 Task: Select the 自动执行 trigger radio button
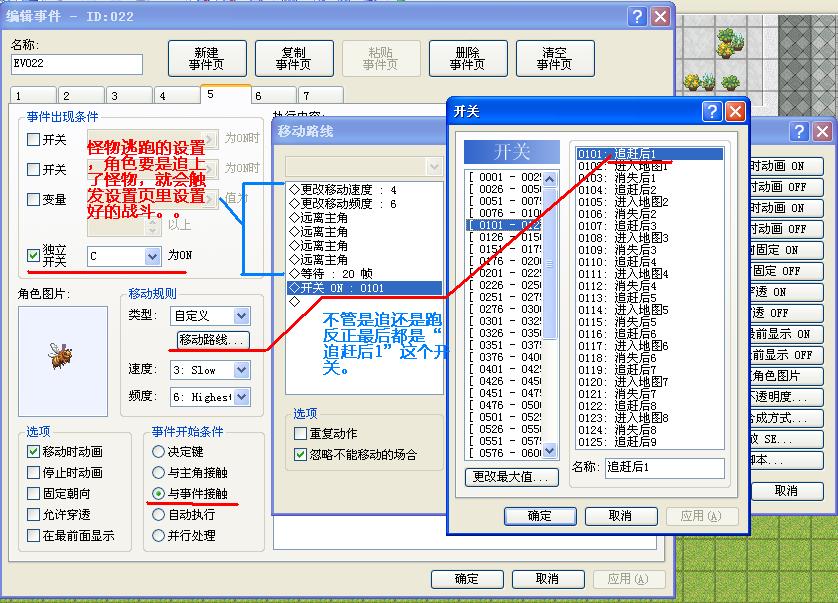158,514
